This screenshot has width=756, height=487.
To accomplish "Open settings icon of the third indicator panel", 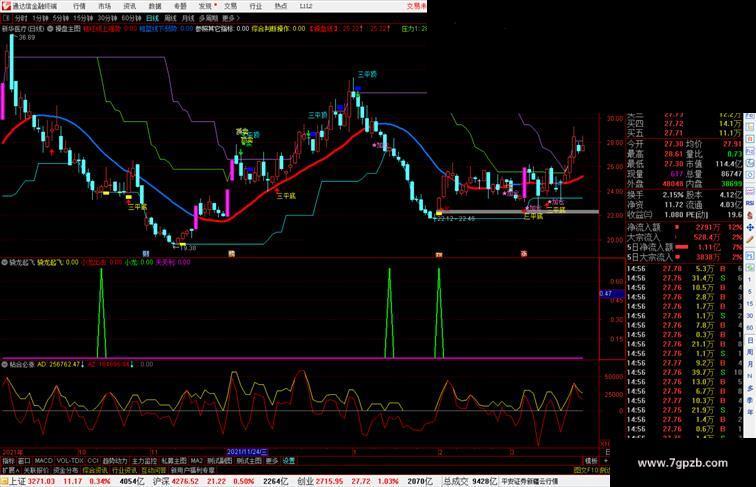I will tap(4, 365).
